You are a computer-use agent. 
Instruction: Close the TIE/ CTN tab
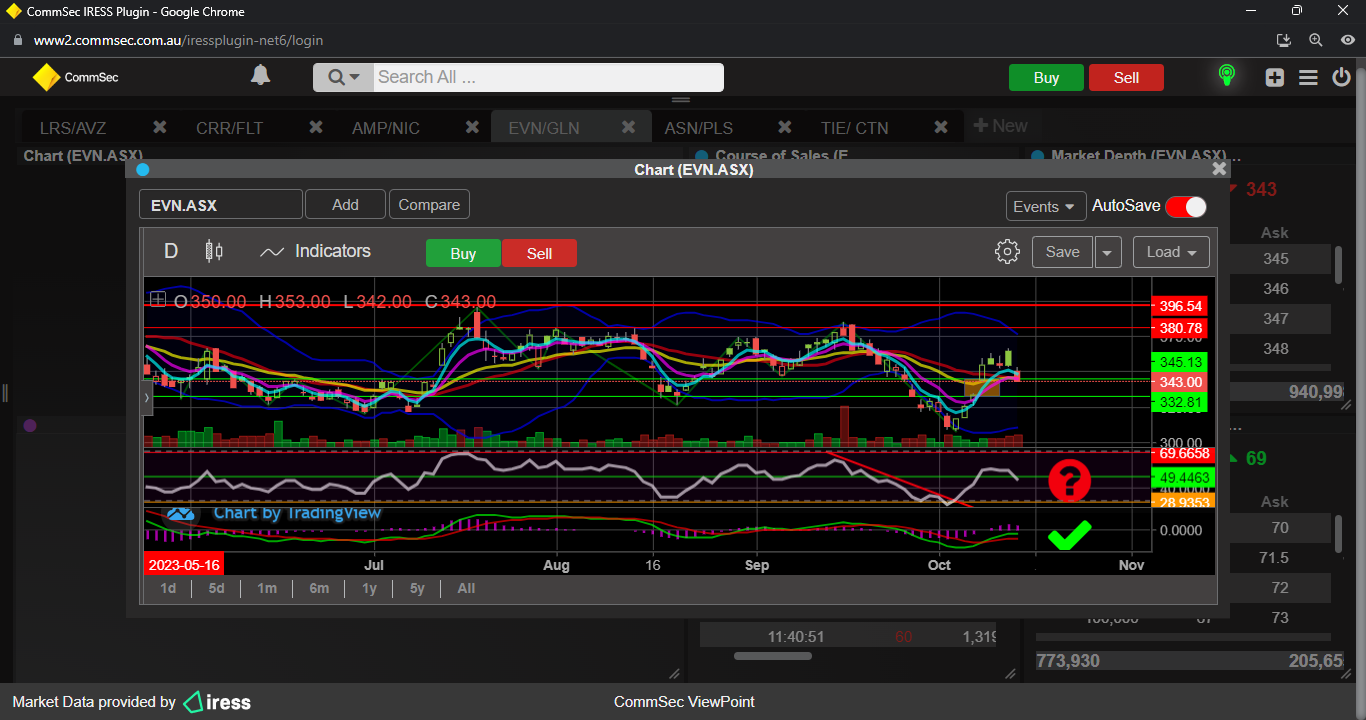[941, 127]
